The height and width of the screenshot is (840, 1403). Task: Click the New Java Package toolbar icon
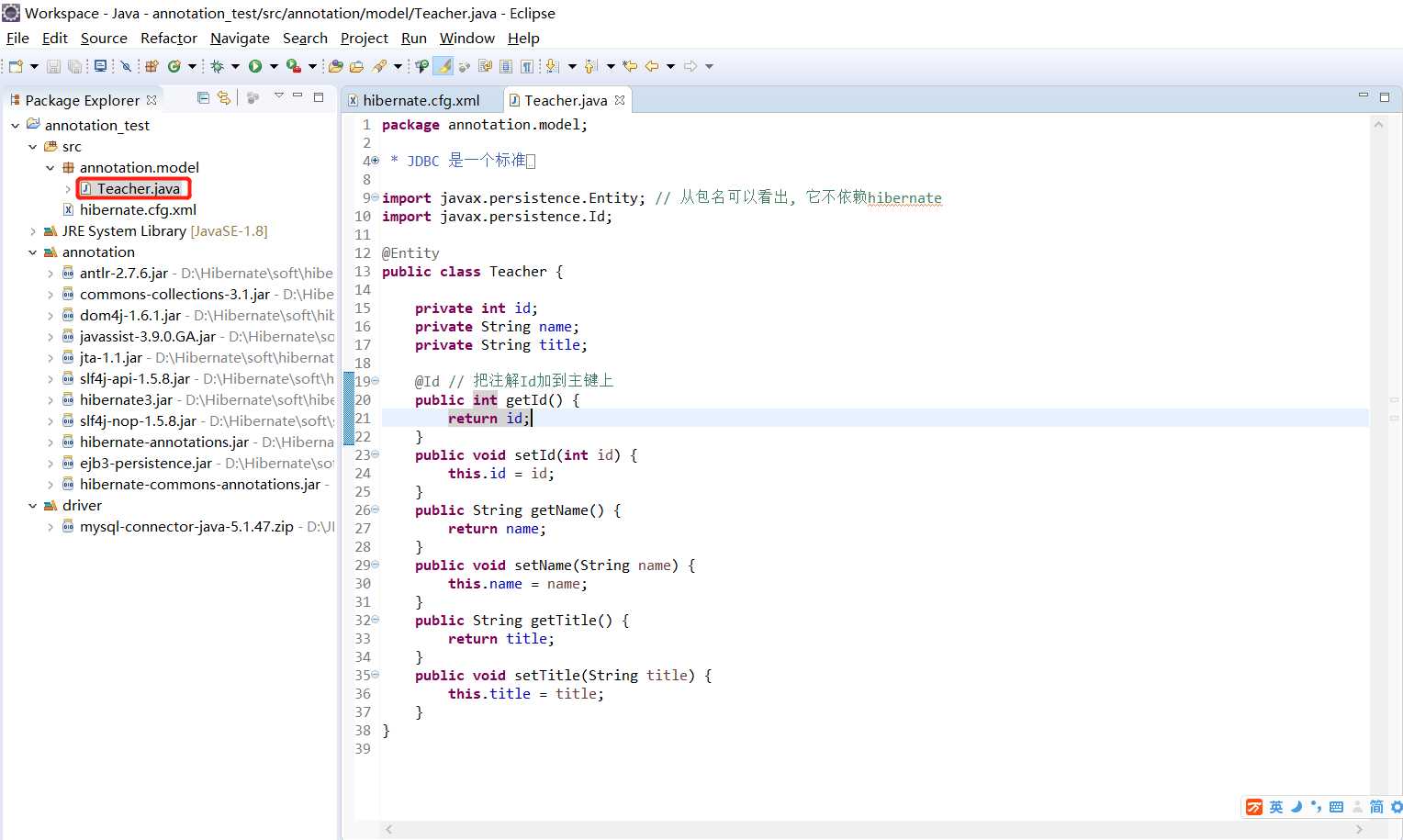point(152,66)
